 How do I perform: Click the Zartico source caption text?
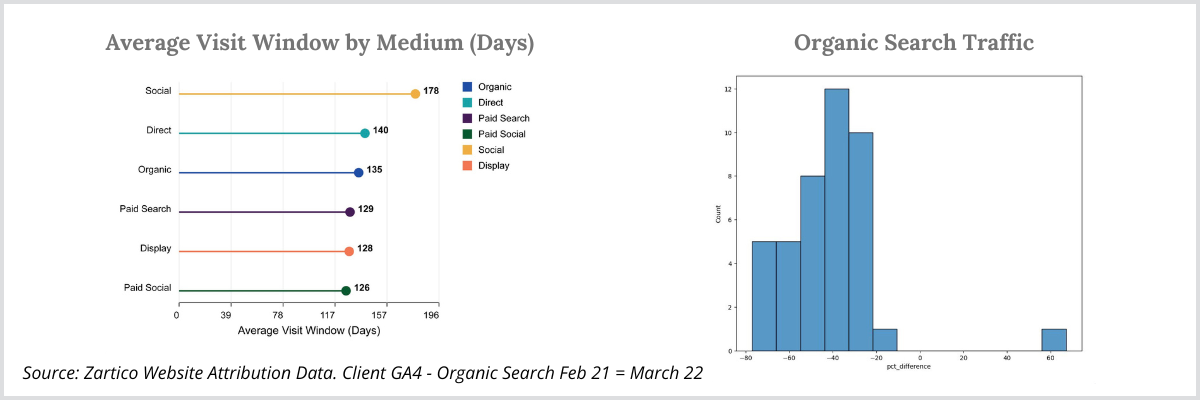click(x=363, y=373)
